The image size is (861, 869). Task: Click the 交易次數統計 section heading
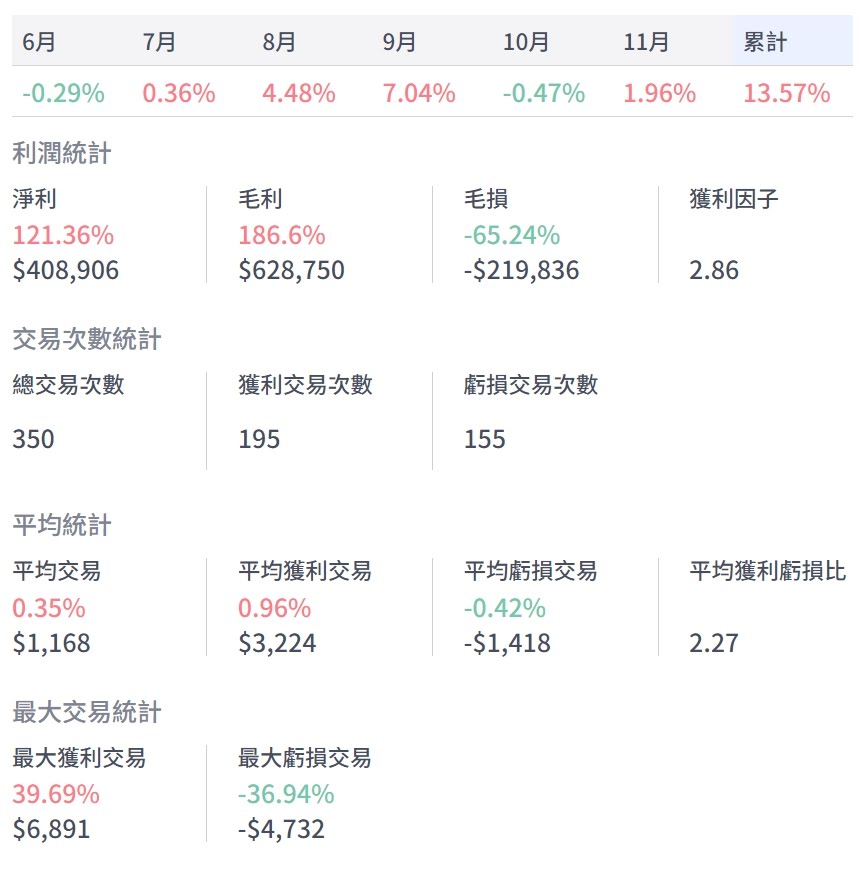(x=86, y=339)
